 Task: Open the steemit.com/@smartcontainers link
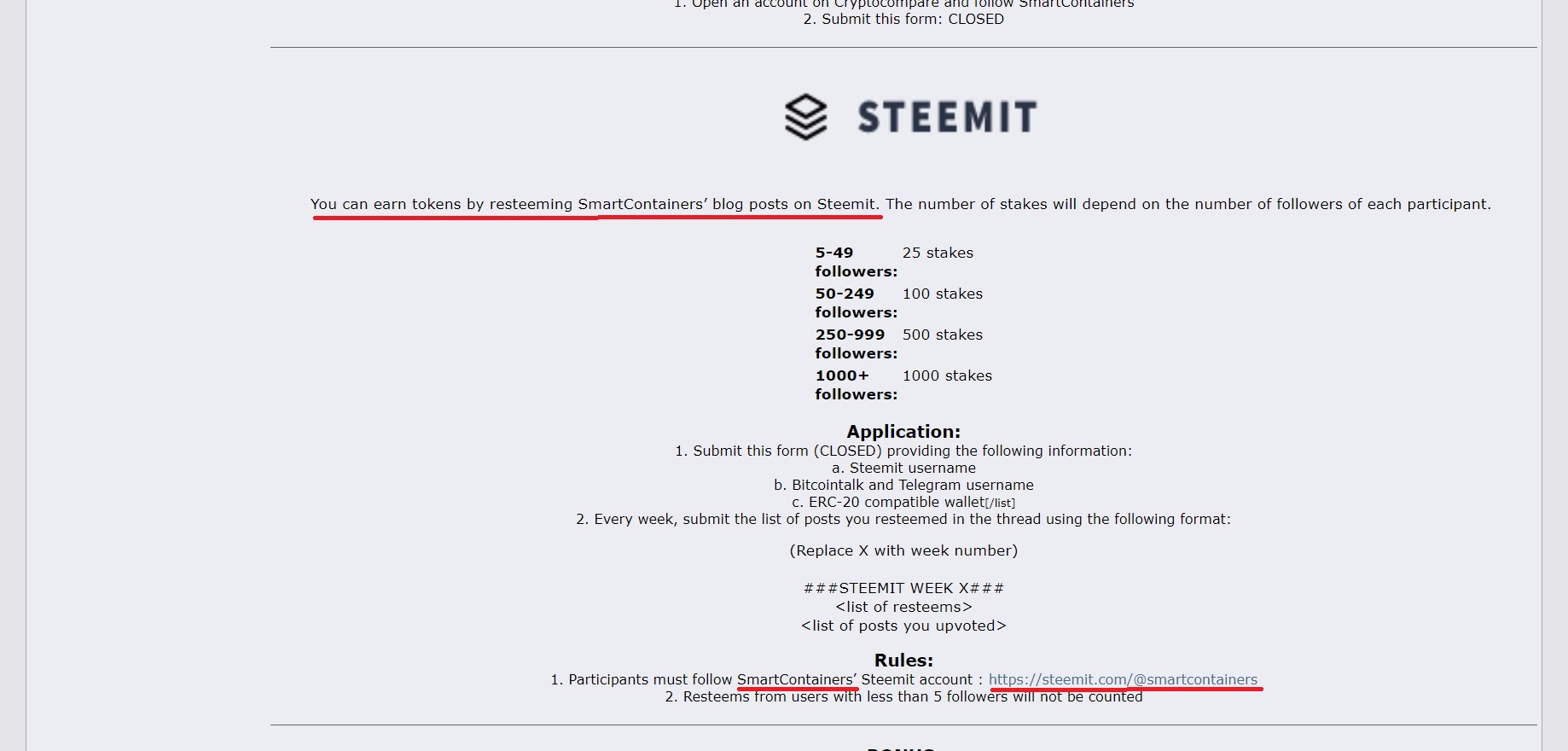(1123, 679)
